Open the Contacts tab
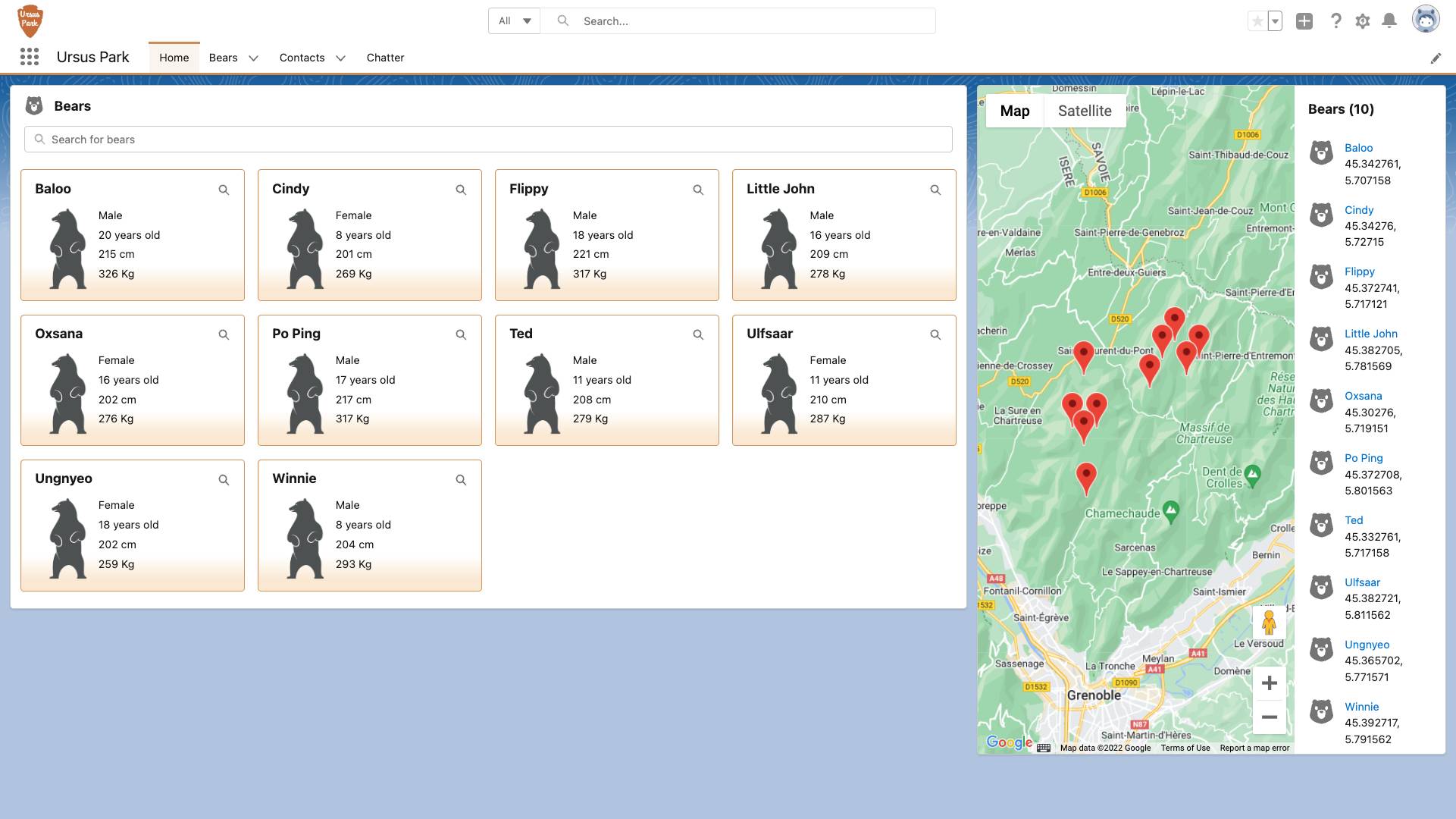Screen dimensions: 1456x819 coord(302,58)
